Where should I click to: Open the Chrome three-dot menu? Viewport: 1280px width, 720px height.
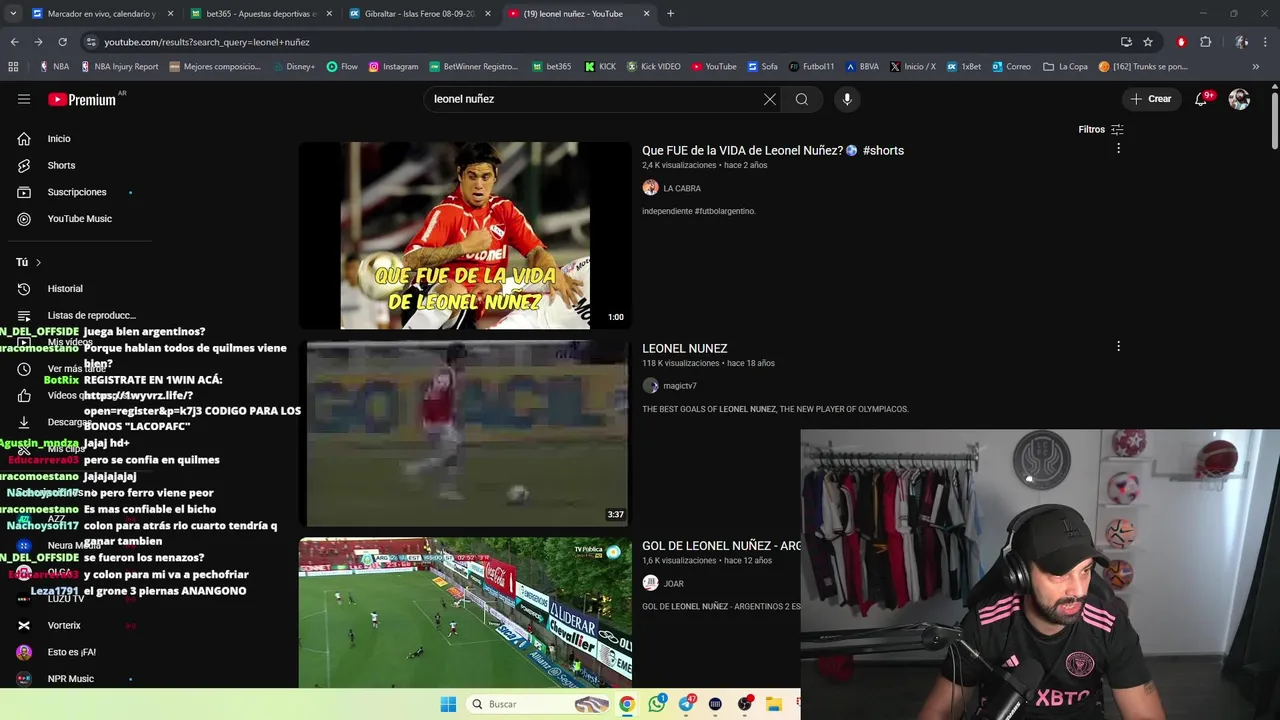coord(1266,42)
